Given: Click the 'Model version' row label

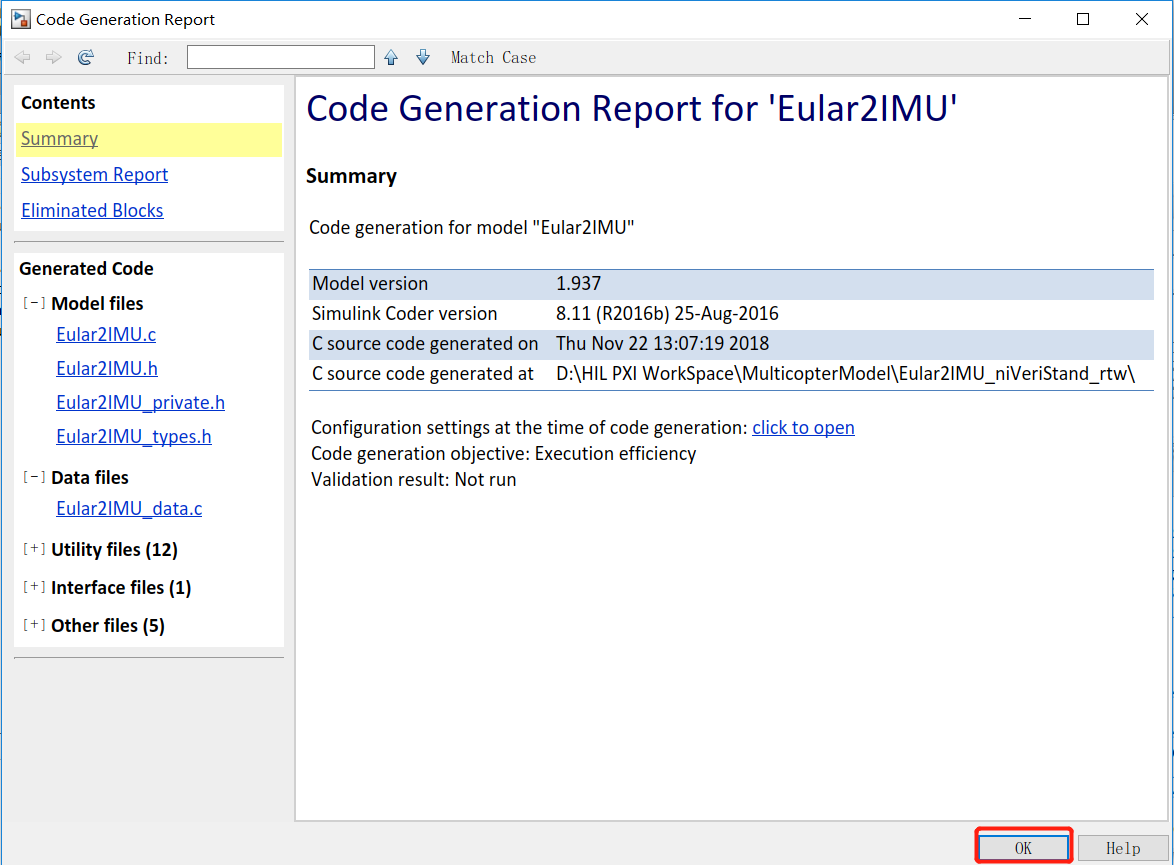Looking at the screenshot, I should coord(370,284).
